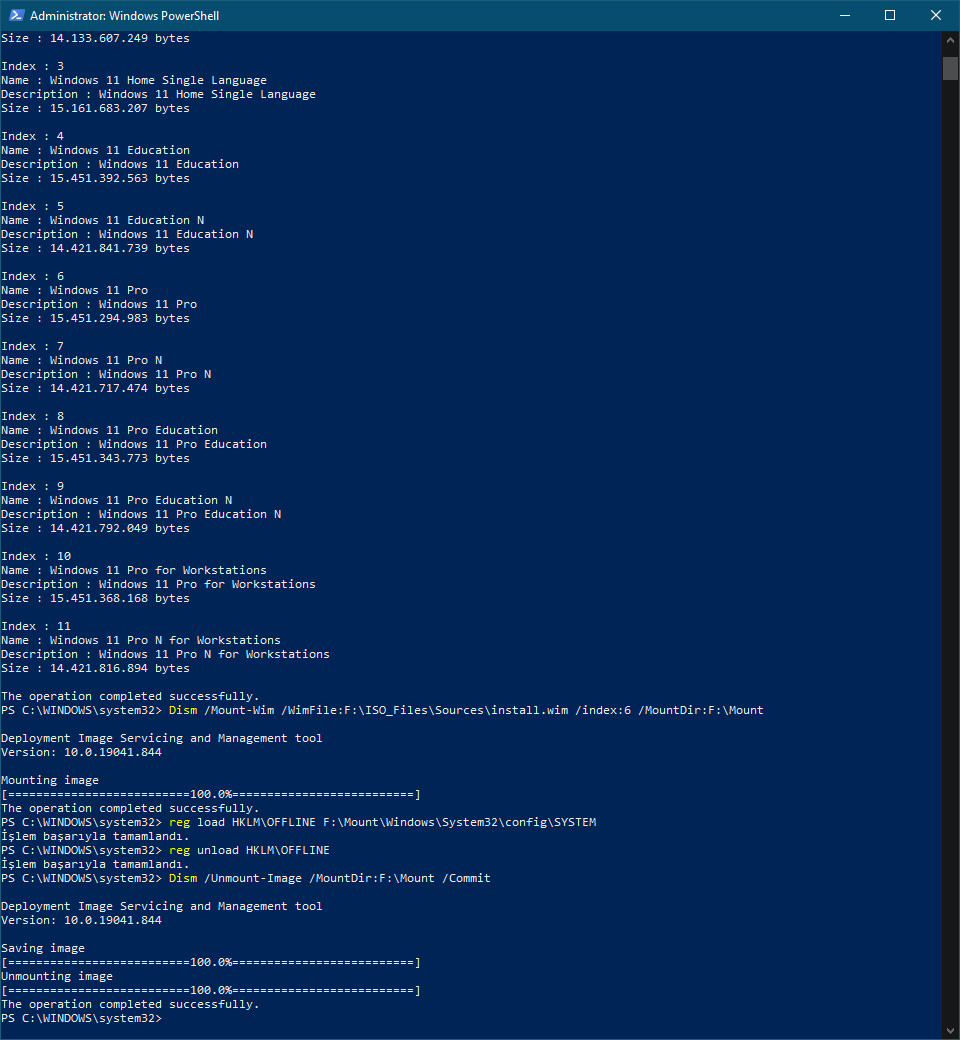Click 'Description : Windows 11 Education' line
This screenshot has width=960, height=1040.
click(x=120, y=164)
